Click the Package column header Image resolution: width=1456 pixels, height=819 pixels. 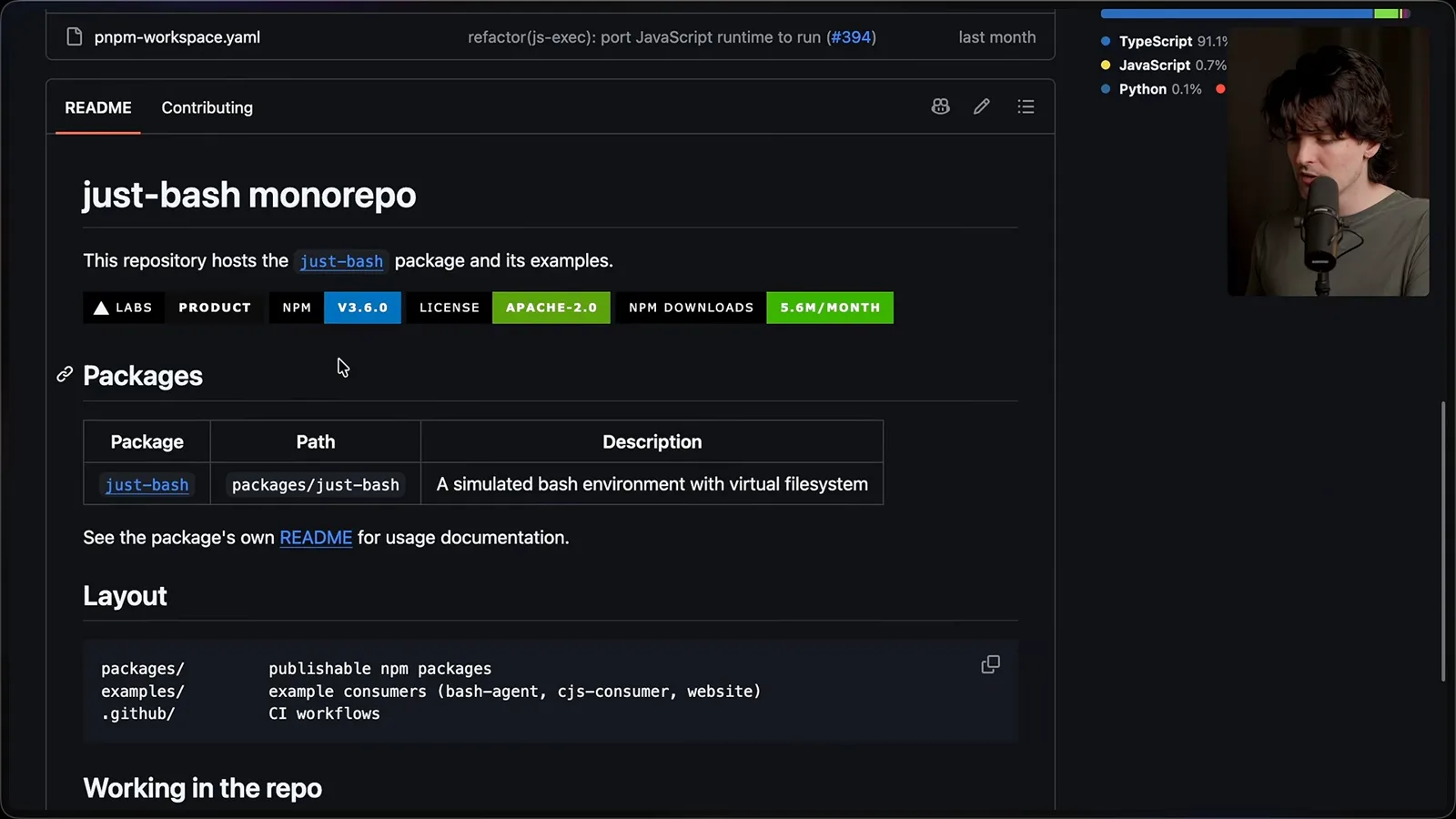(x=147, y=442)
